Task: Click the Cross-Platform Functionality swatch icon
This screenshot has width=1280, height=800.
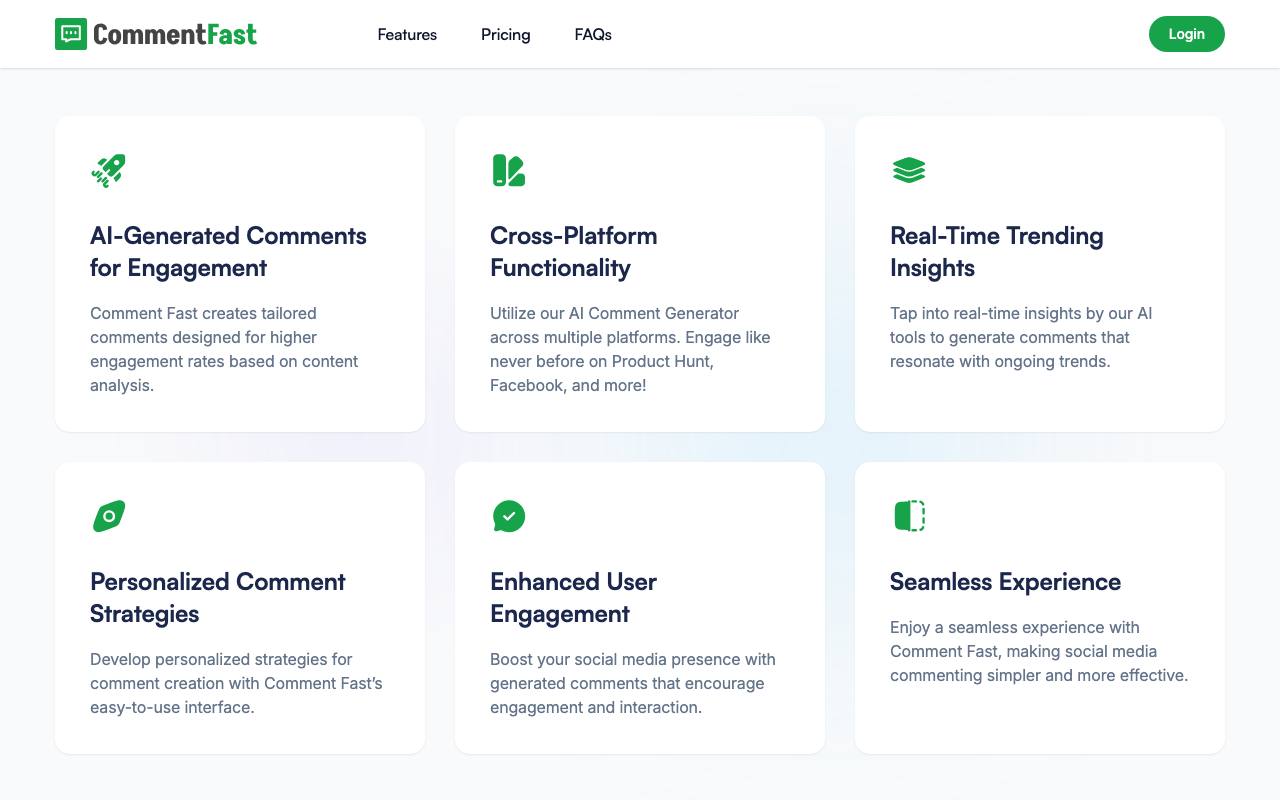Action: coord(509,170)
